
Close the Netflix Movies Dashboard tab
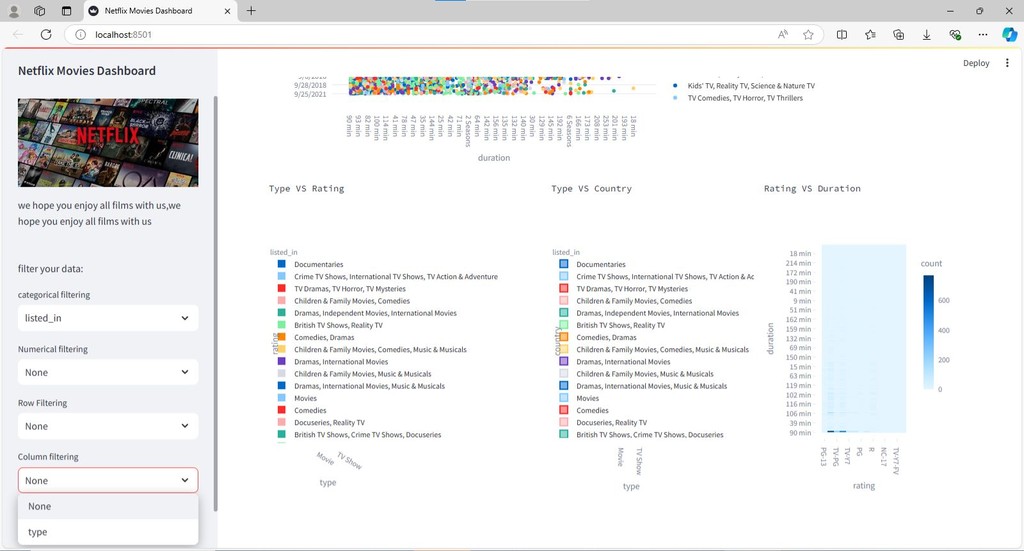pyautogui.click(x=227, y=11)
